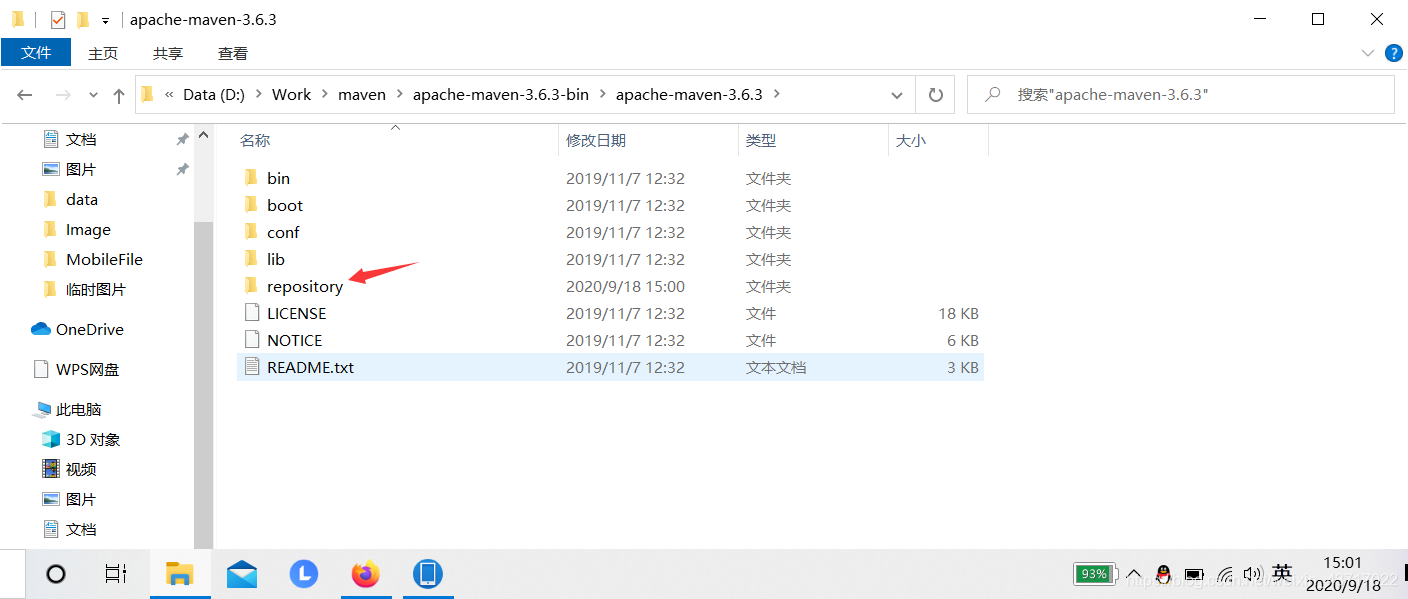Open the 临时图片 folder in sidebar

(x=96, y=289)
